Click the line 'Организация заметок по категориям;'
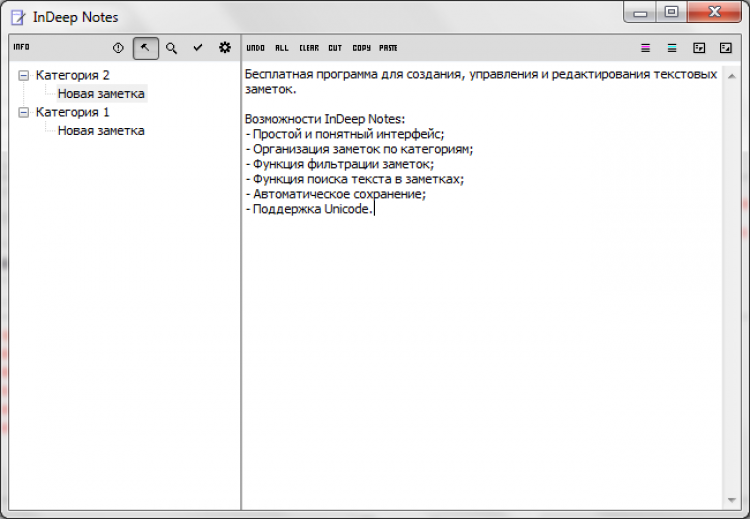 [x=363, y=149]
